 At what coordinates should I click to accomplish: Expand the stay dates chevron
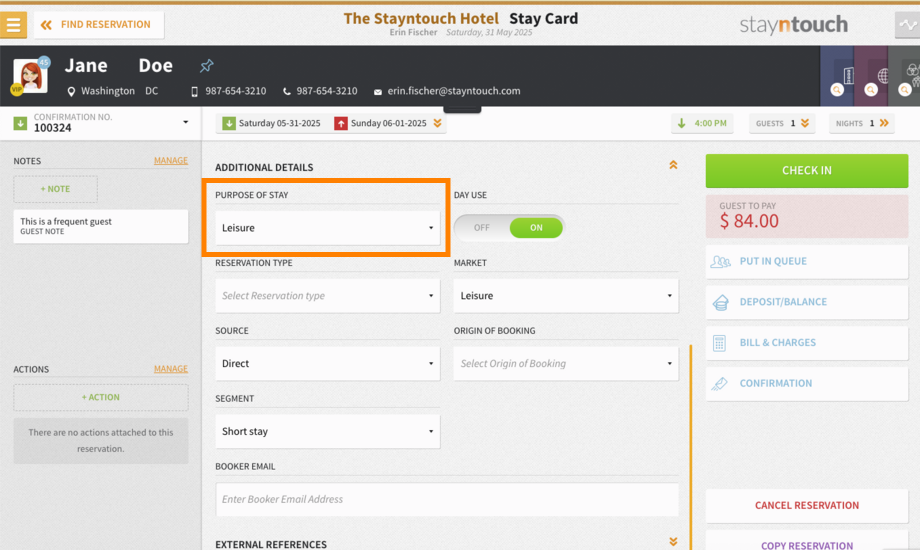point(437,123)
